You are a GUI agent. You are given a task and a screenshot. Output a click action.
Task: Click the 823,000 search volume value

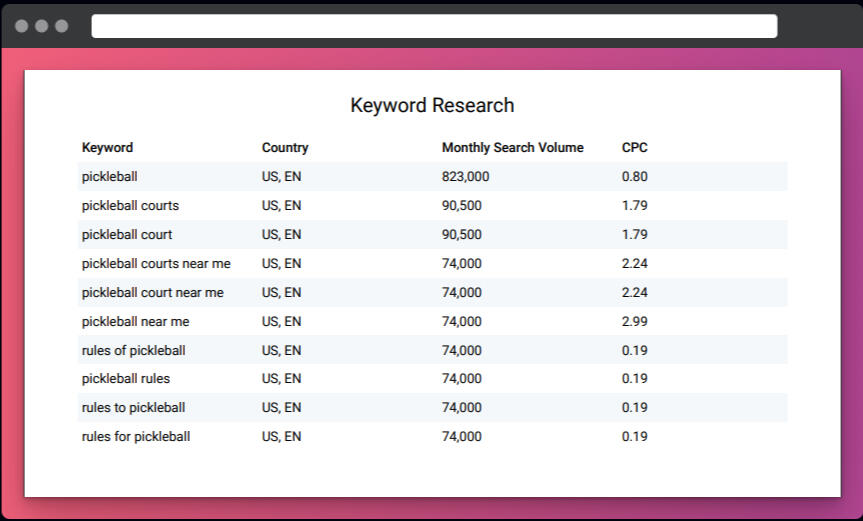click(465, 177)
